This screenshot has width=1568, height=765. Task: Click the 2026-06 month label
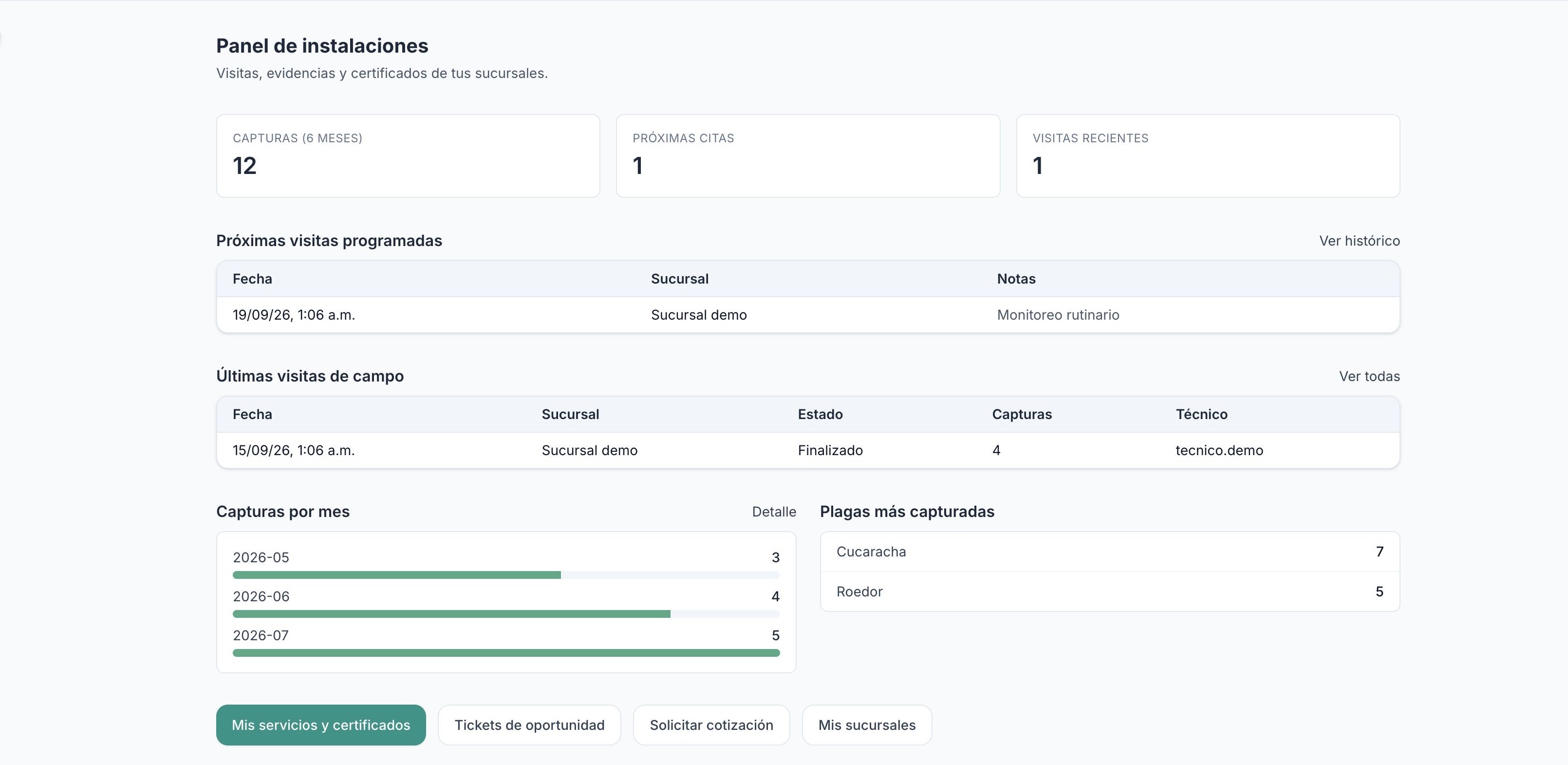(261, 596)
